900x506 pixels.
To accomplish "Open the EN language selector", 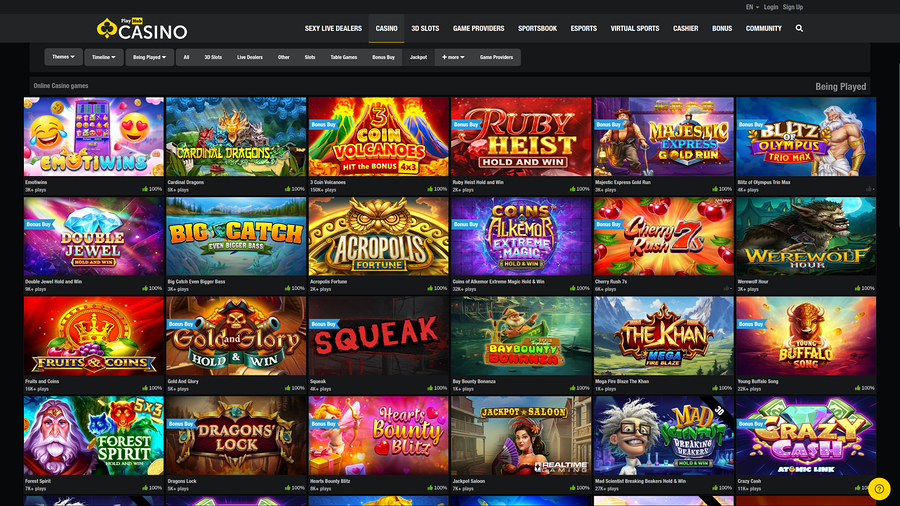I will [752, 7].
